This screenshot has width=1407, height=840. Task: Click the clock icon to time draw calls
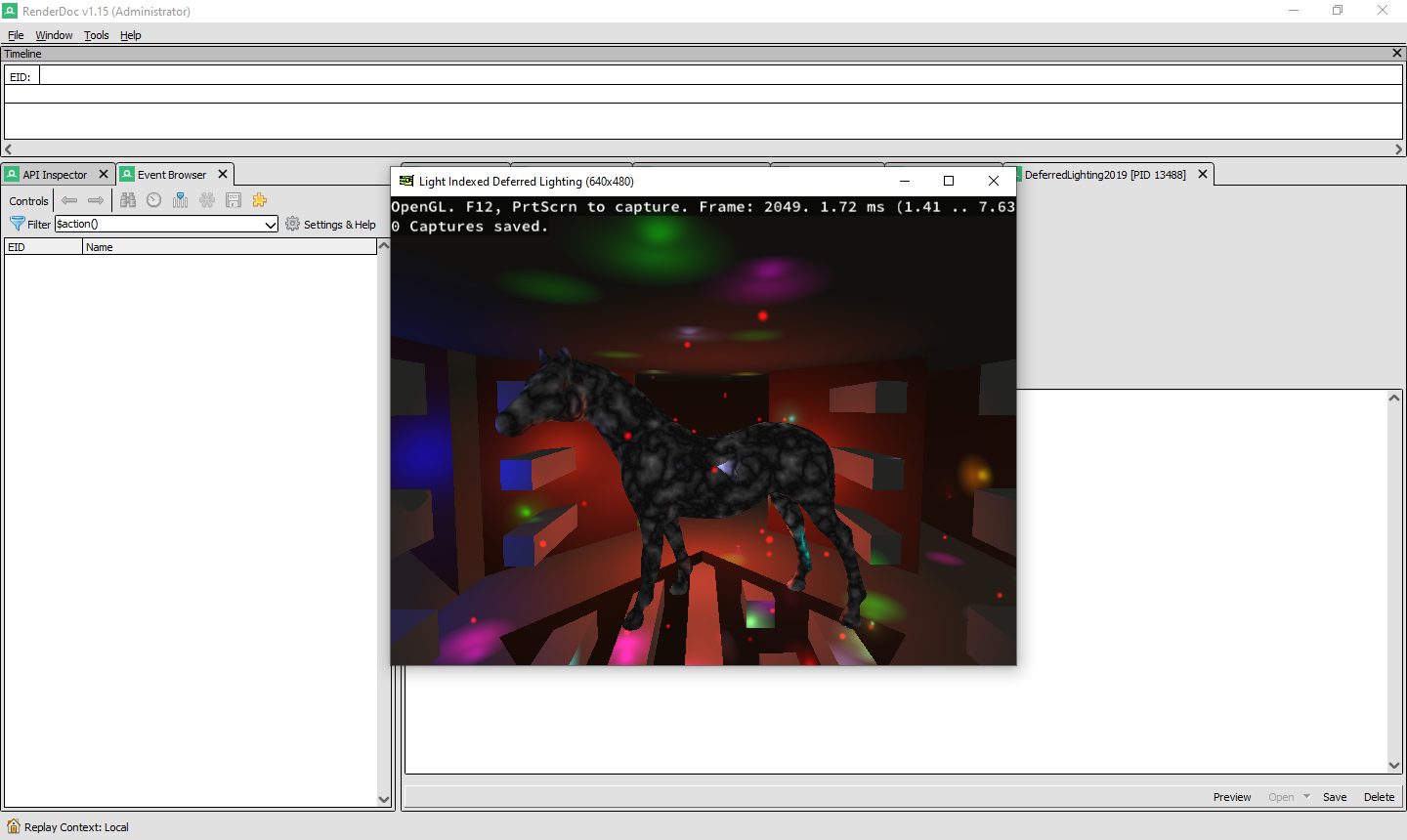click(154, 200)
